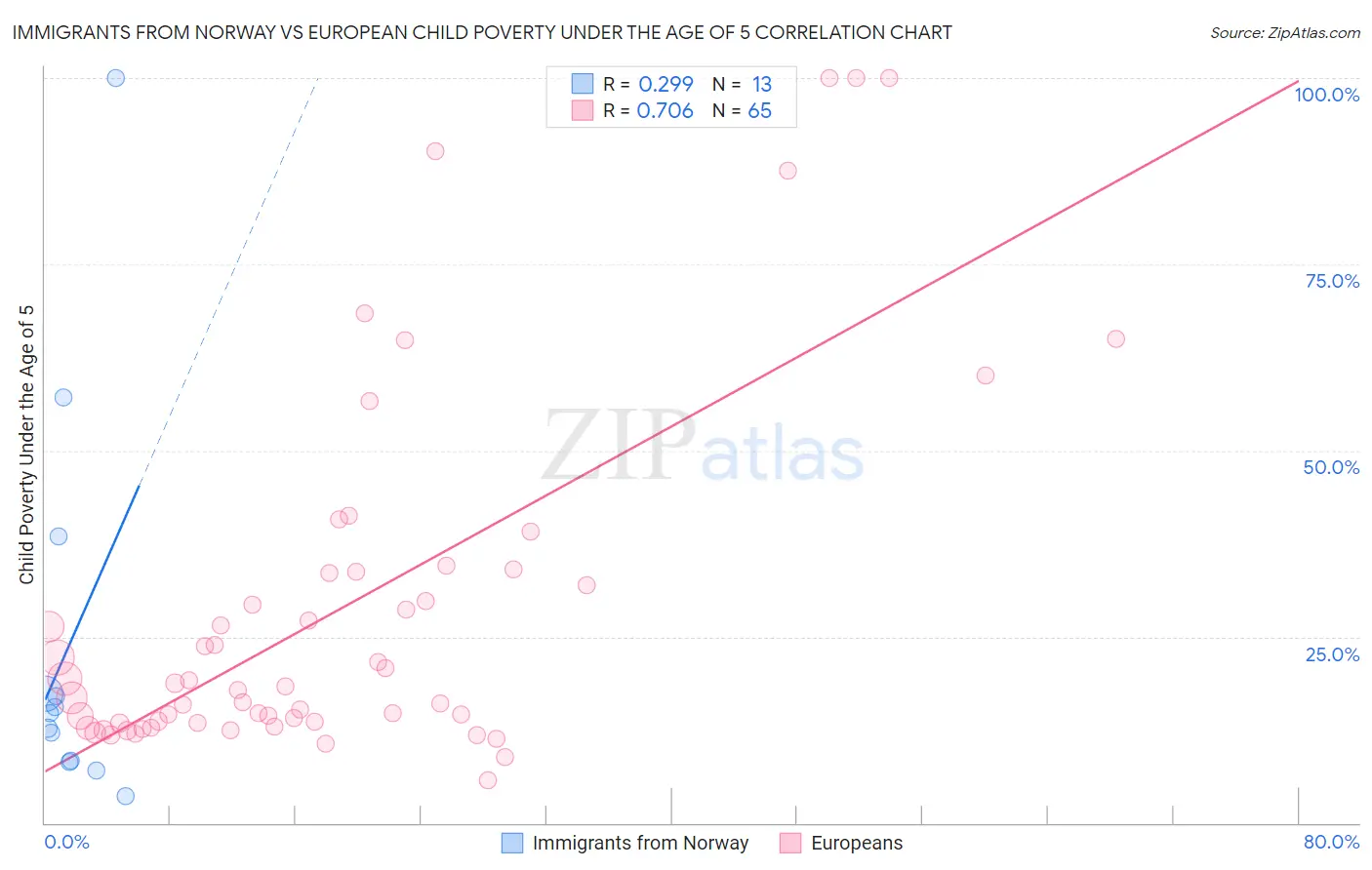This screenshot has height=870, width=1372.
Task: Click the 100.0% y-axis label
Action: pyautogui.click(x=1327, y=95)
